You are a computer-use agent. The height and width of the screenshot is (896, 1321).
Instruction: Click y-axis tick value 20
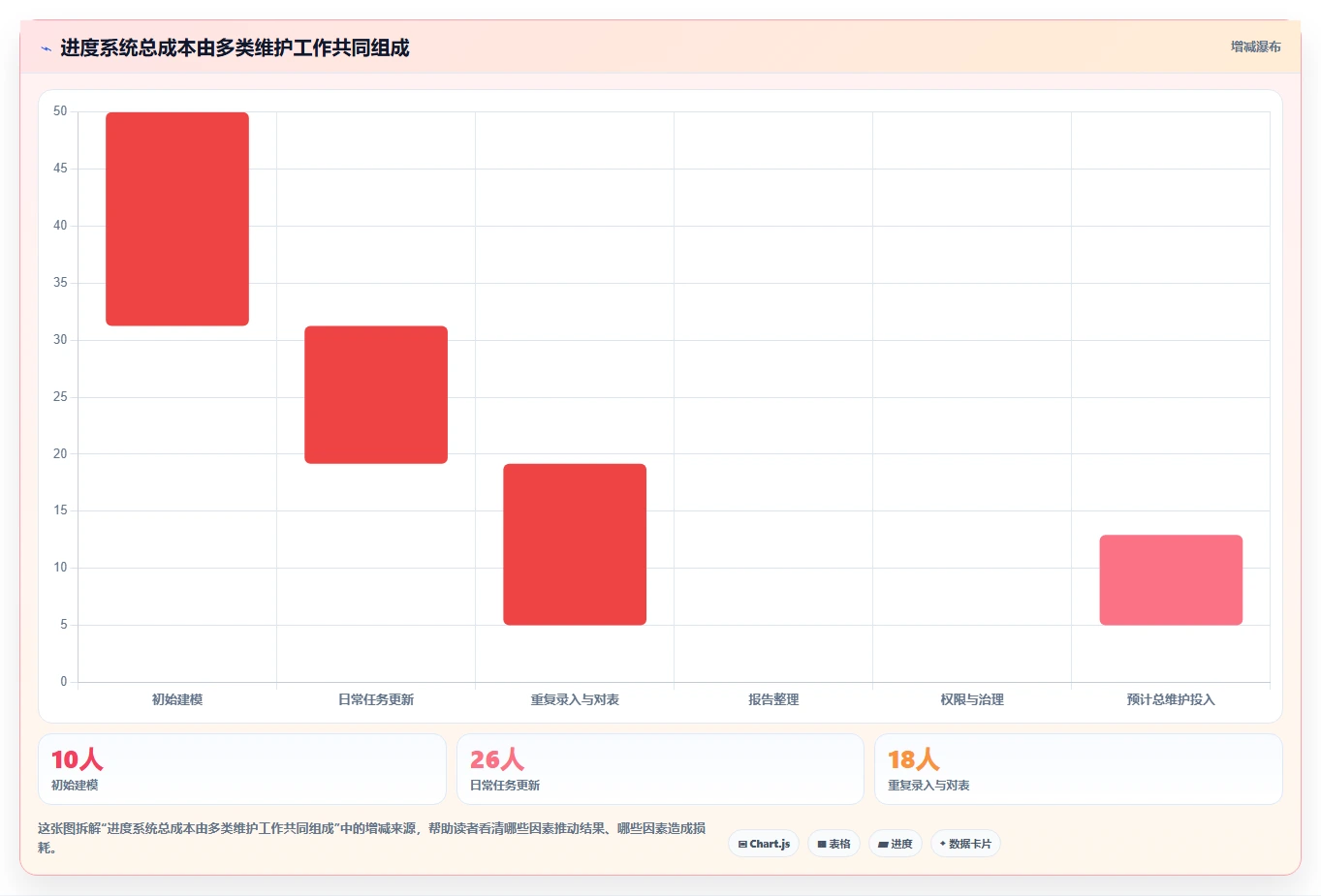pyautogui.click(x=60, y=453)
